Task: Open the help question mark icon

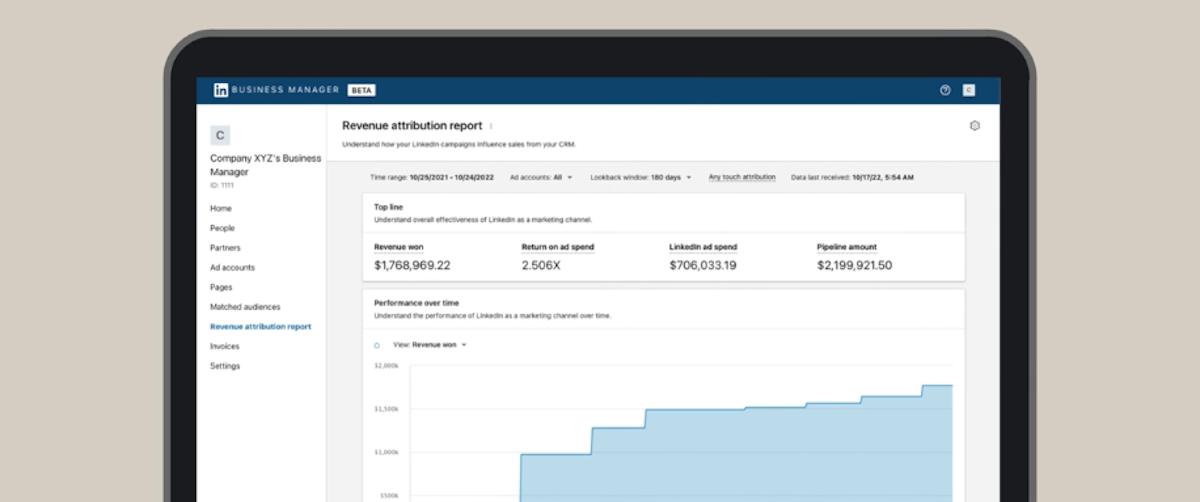Action: pyautogui.click(x=945, y=90)
